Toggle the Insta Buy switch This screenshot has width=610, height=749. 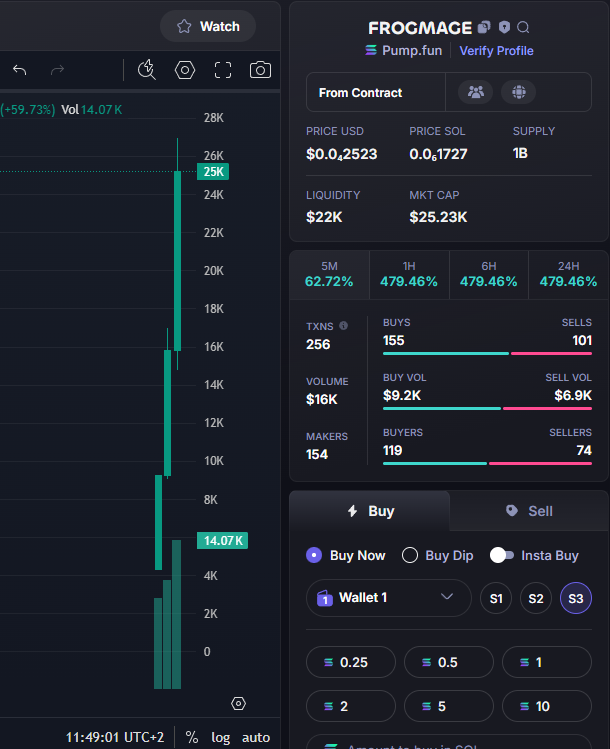click(502, 556)
